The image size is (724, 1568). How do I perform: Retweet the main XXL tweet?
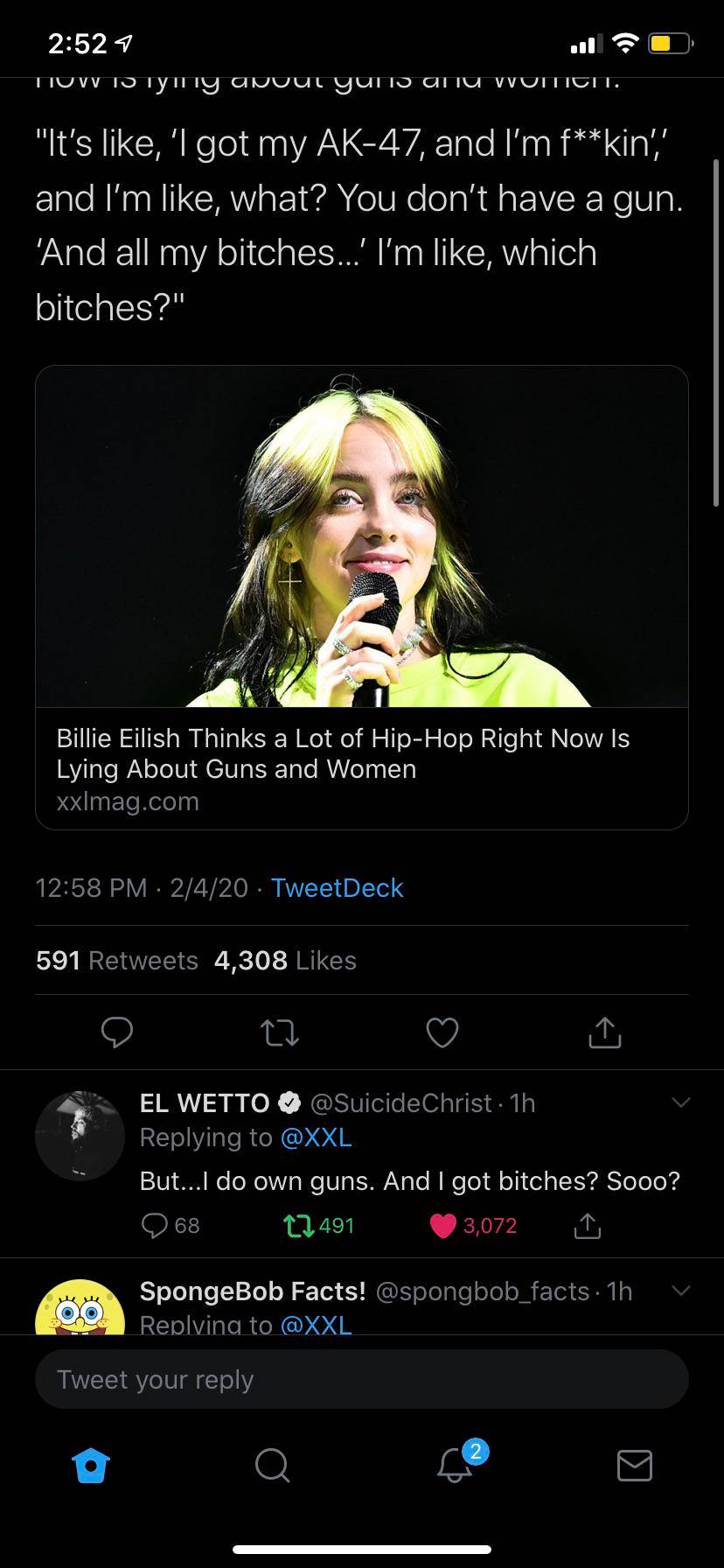pyautogui.click(x=281, y=1032)
